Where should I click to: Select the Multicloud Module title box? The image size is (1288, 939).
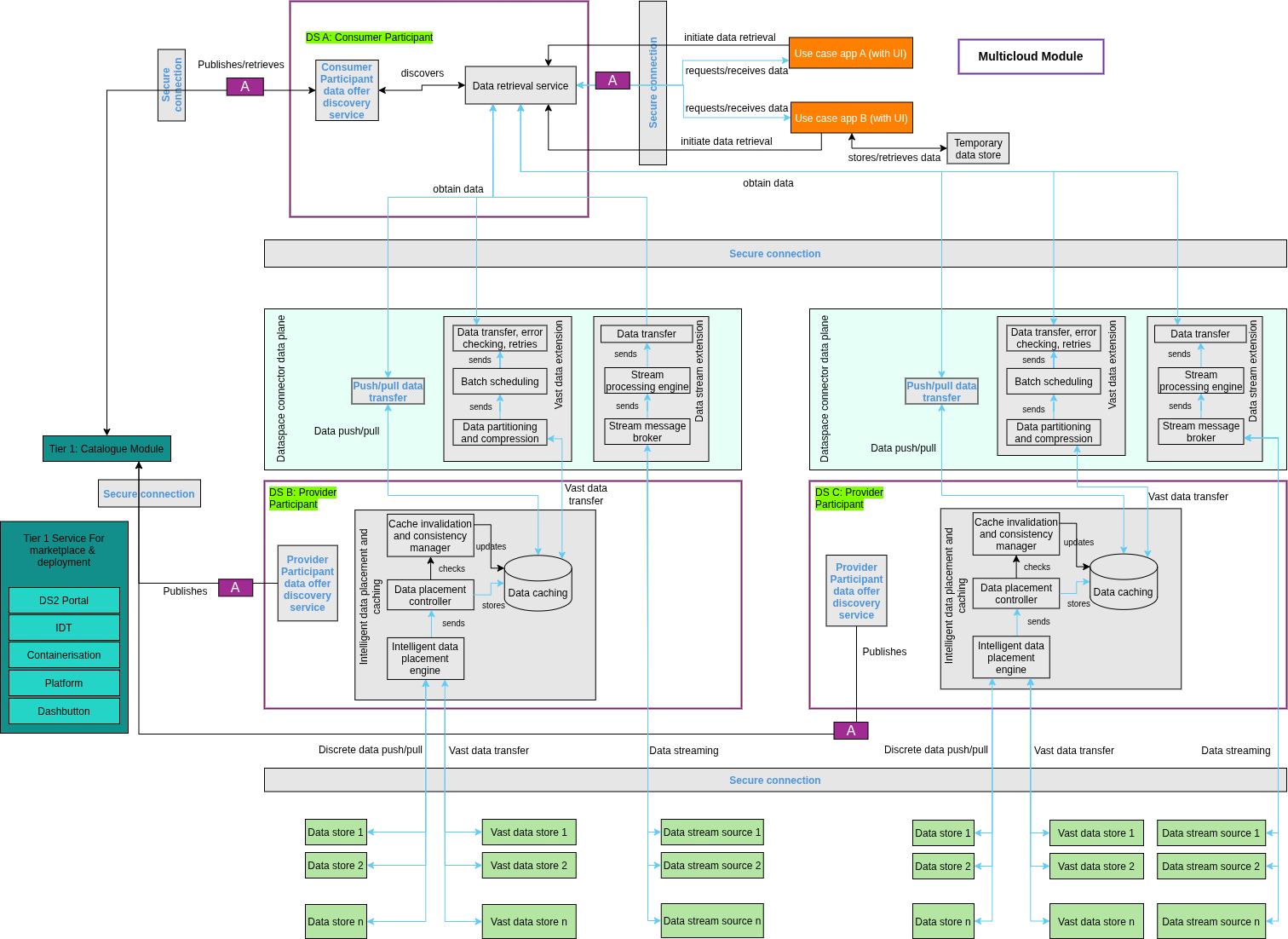[x=1030, y=57]
